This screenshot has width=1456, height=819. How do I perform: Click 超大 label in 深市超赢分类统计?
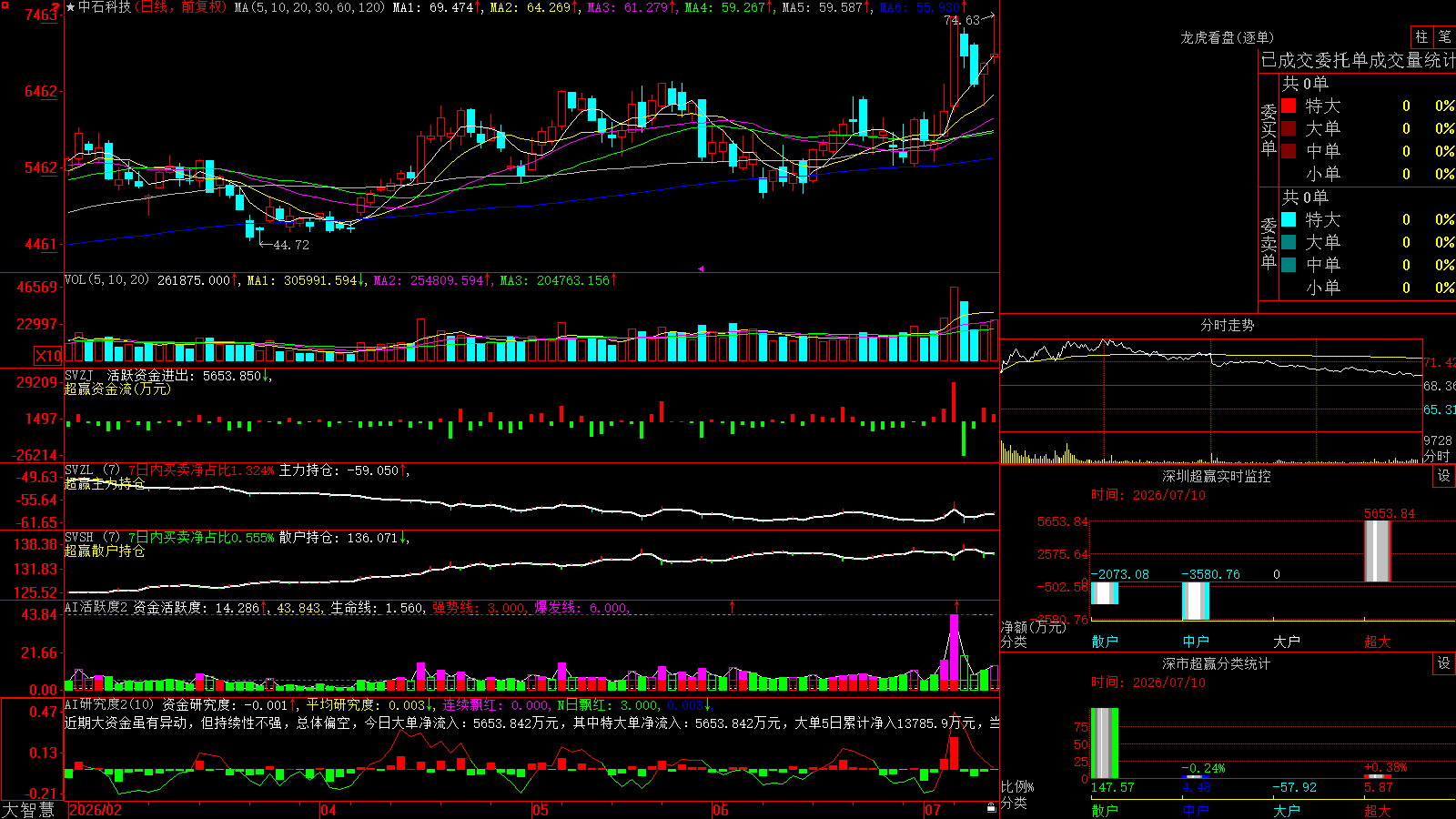(1378, 810)
